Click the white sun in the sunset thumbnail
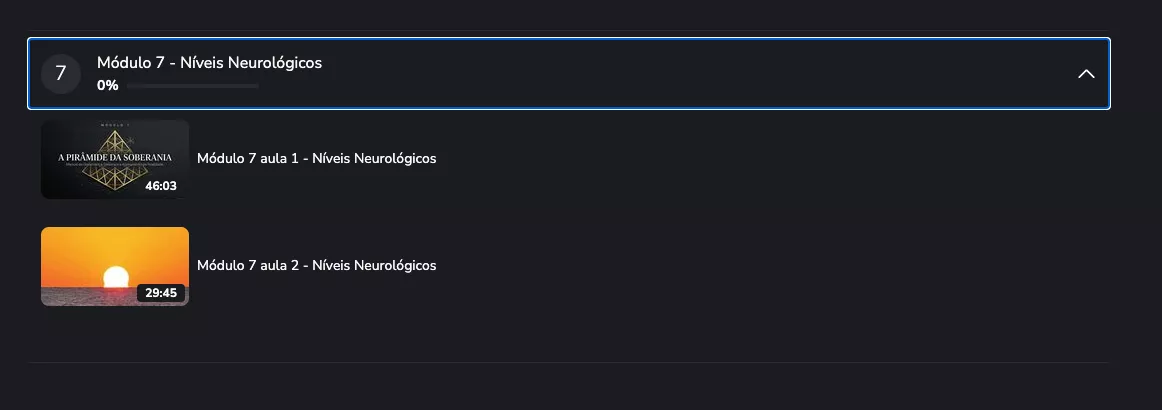Viewport: 1162px width, 410px height. pos(117,276)
